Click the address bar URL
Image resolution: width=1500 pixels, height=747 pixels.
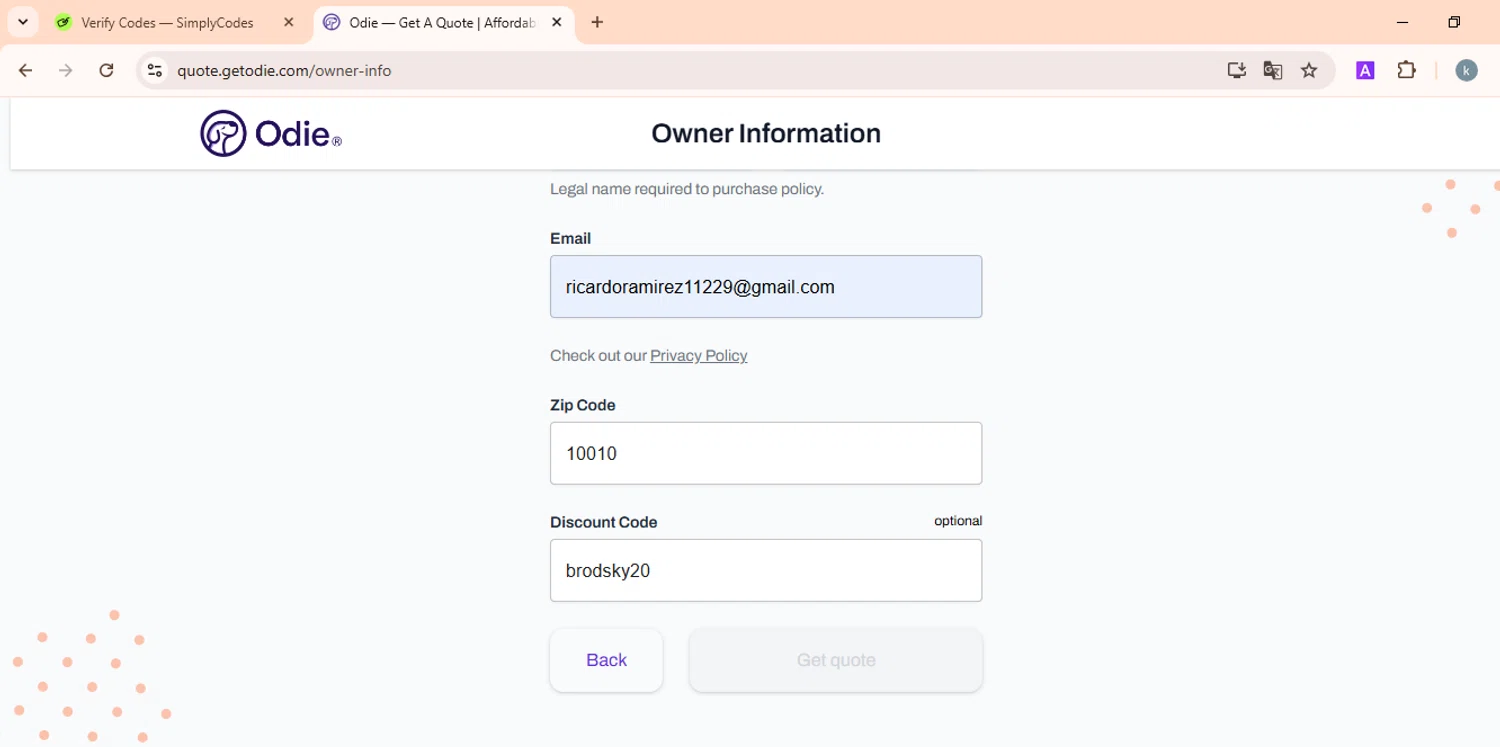pos(284,70)
